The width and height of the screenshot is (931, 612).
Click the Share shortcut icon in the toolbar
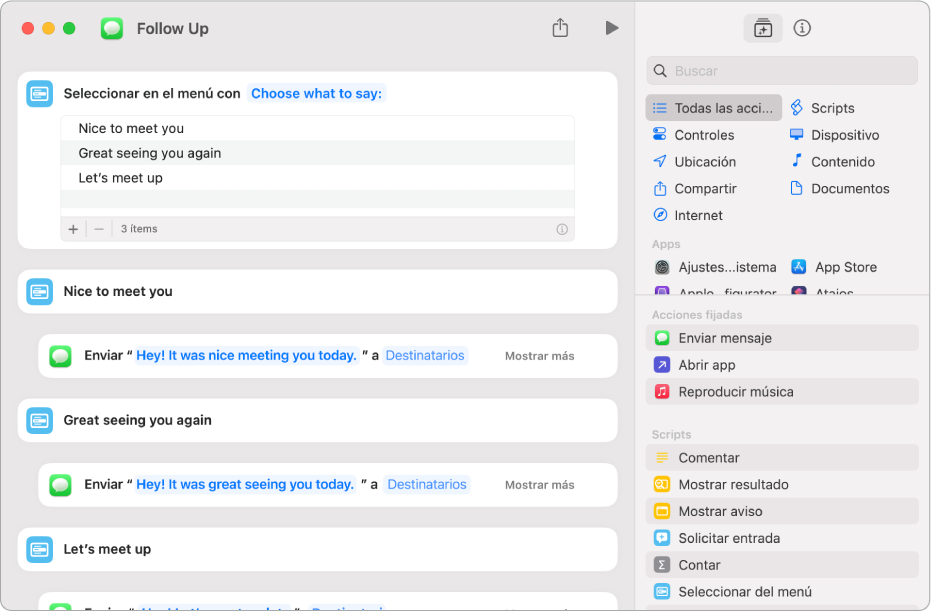[560, 28]
